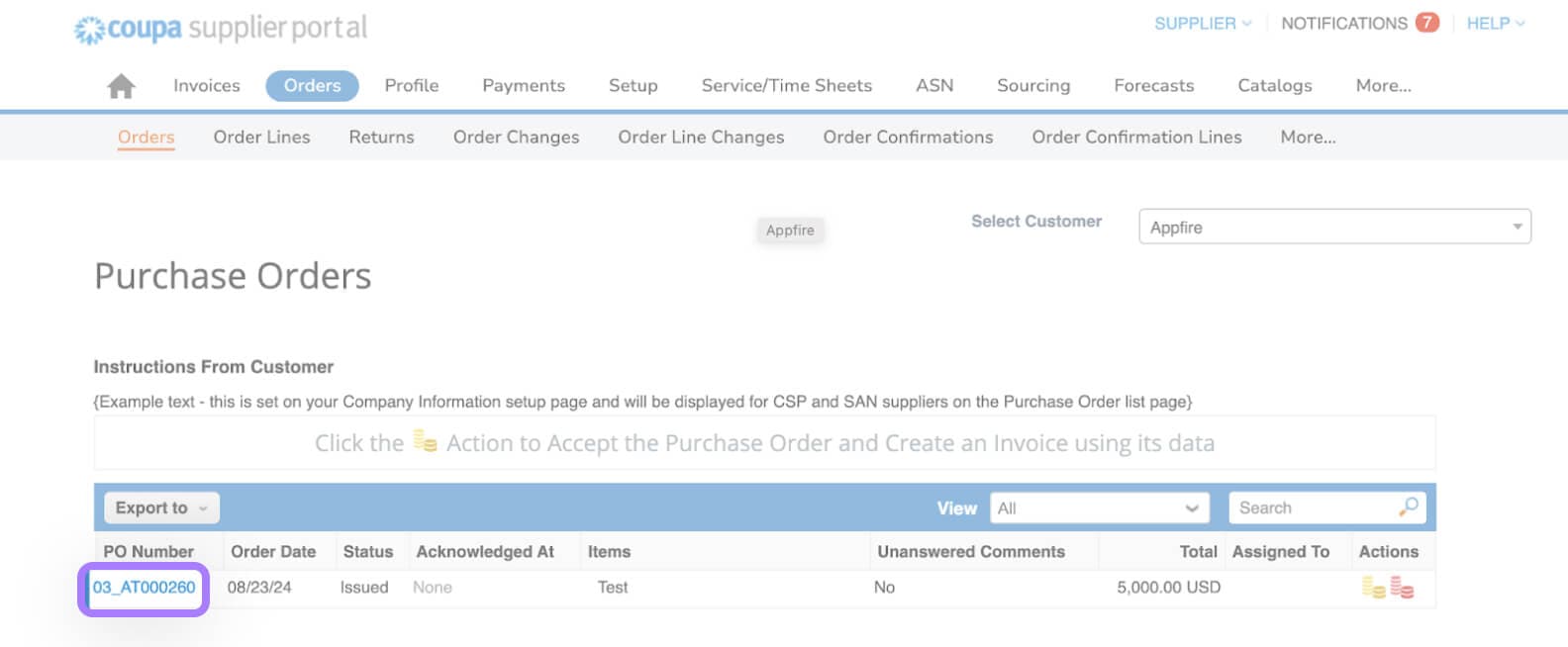
Task: Click the None acknowledged cell
Action: 433,588
